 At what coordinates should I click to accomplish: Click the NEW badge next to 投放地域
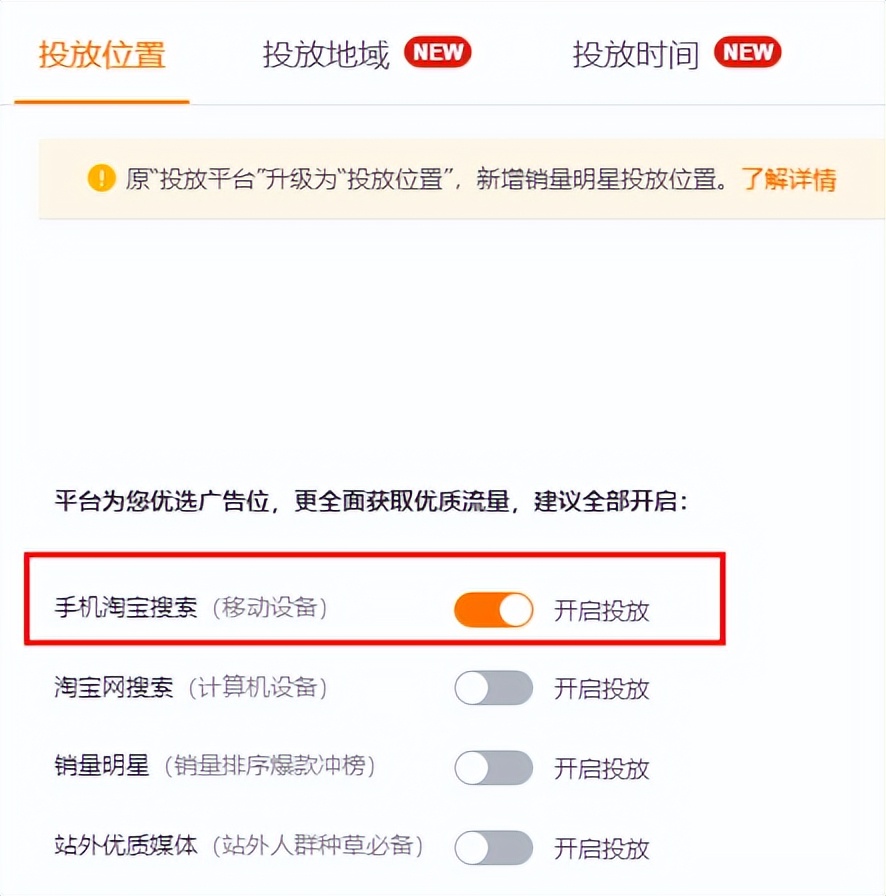coord(437,52)
